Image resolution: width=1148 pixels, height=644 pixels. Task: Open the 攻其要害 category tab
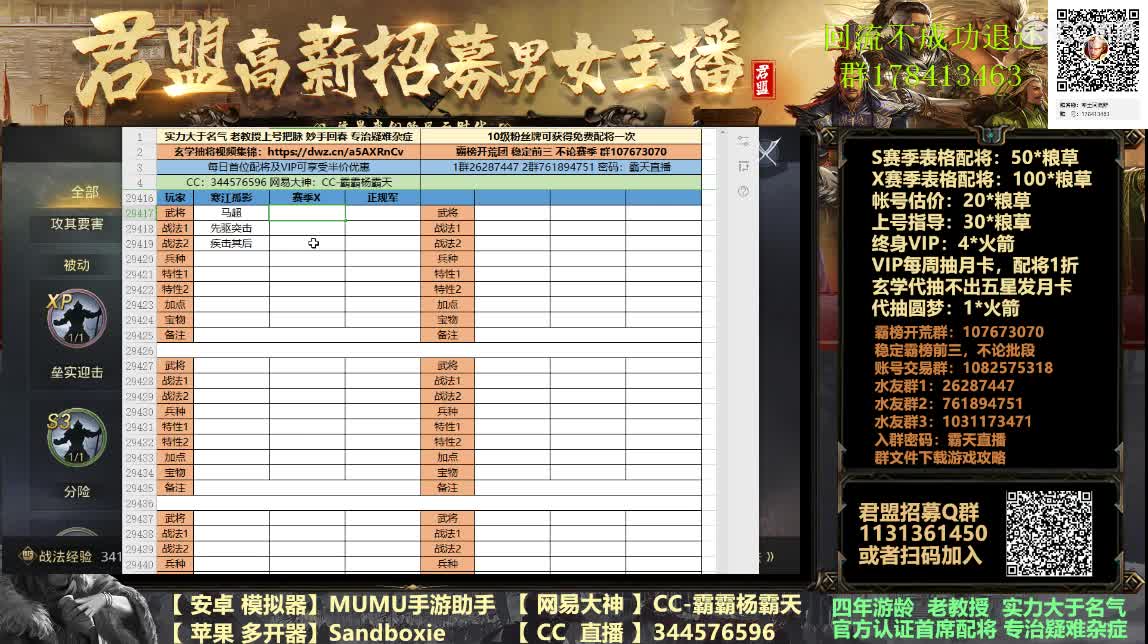(76, 224)
